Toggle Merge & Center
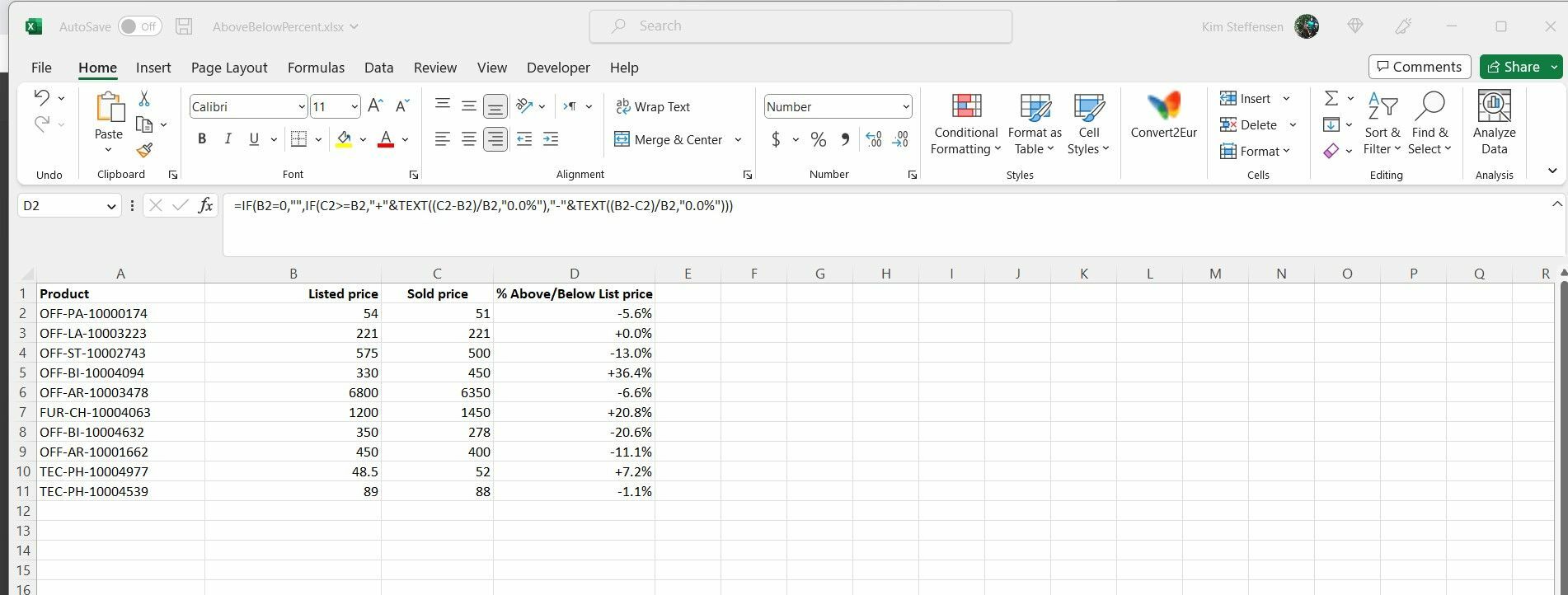This screenshot has width=1568, height=595. (668, 139)
